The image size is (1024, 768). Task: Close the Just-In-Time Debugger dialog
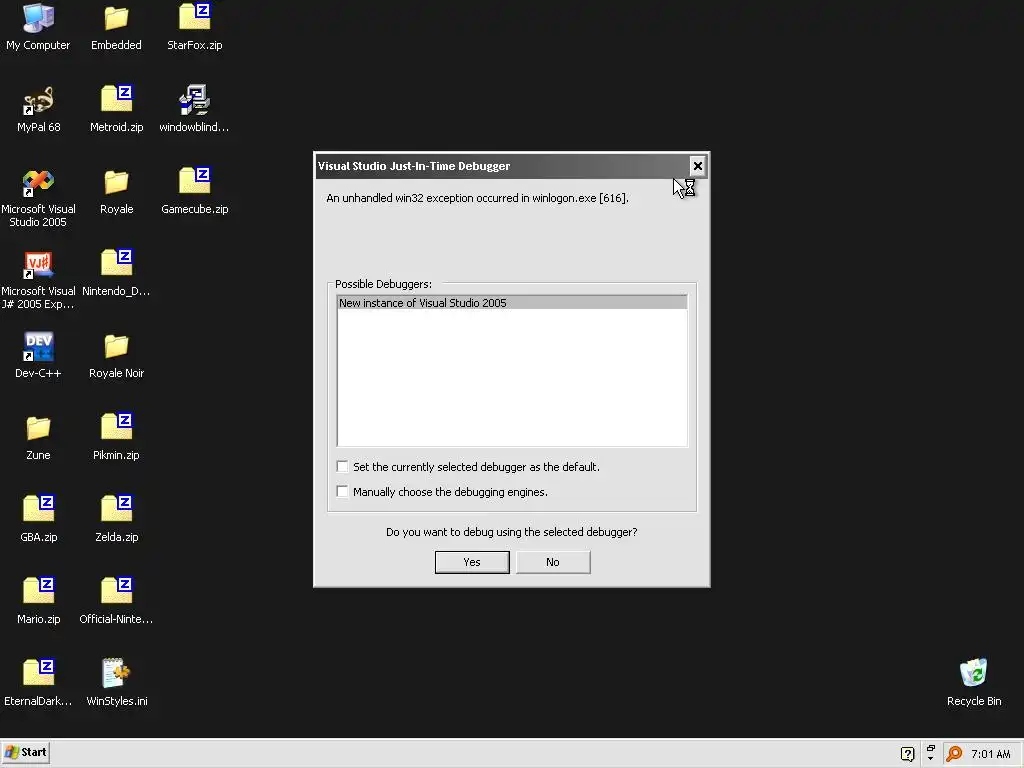697,166
